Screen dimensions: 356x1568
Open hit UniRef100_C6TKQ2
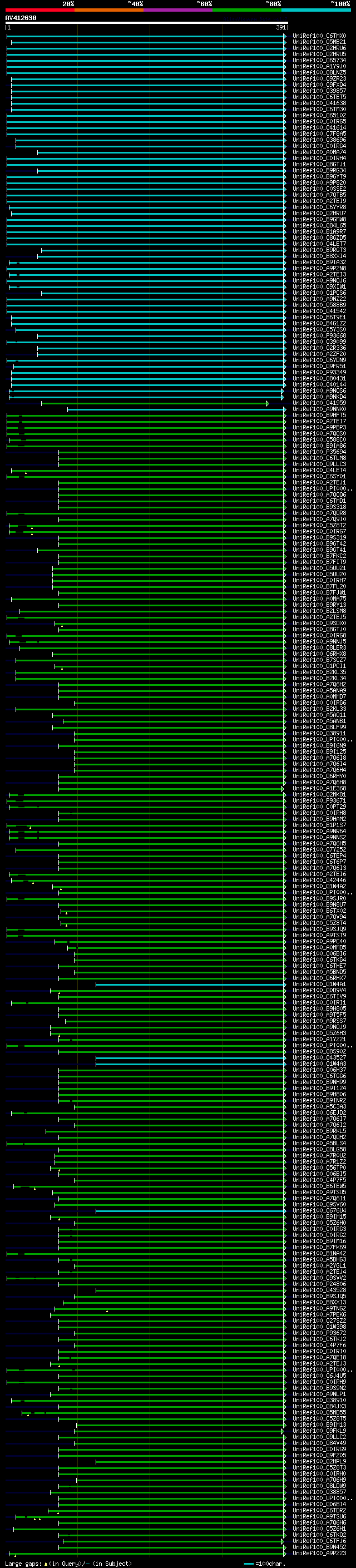(x=319, y=1535)
